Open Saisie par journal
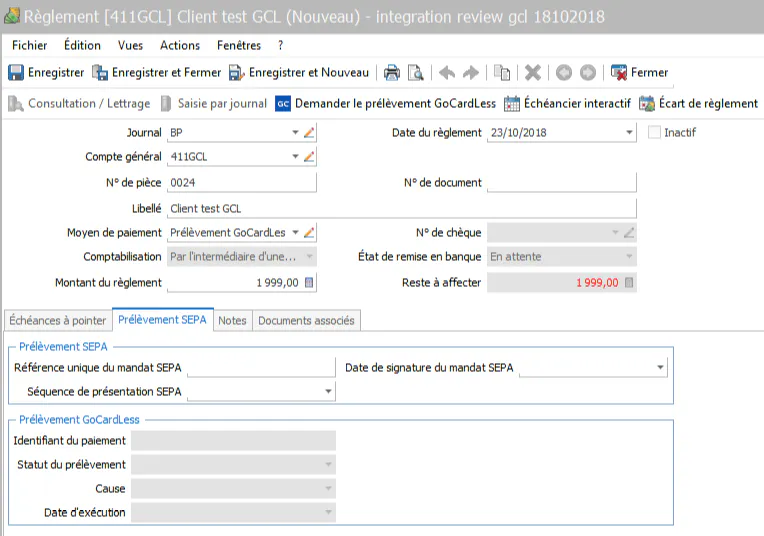764x536 pixels. click(214, 103)
